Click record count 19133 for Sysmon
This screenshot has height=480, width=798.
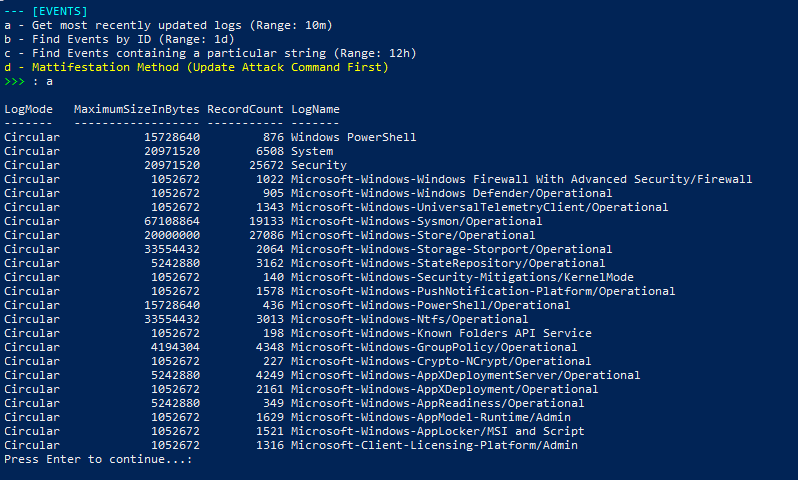pos(266,221)
